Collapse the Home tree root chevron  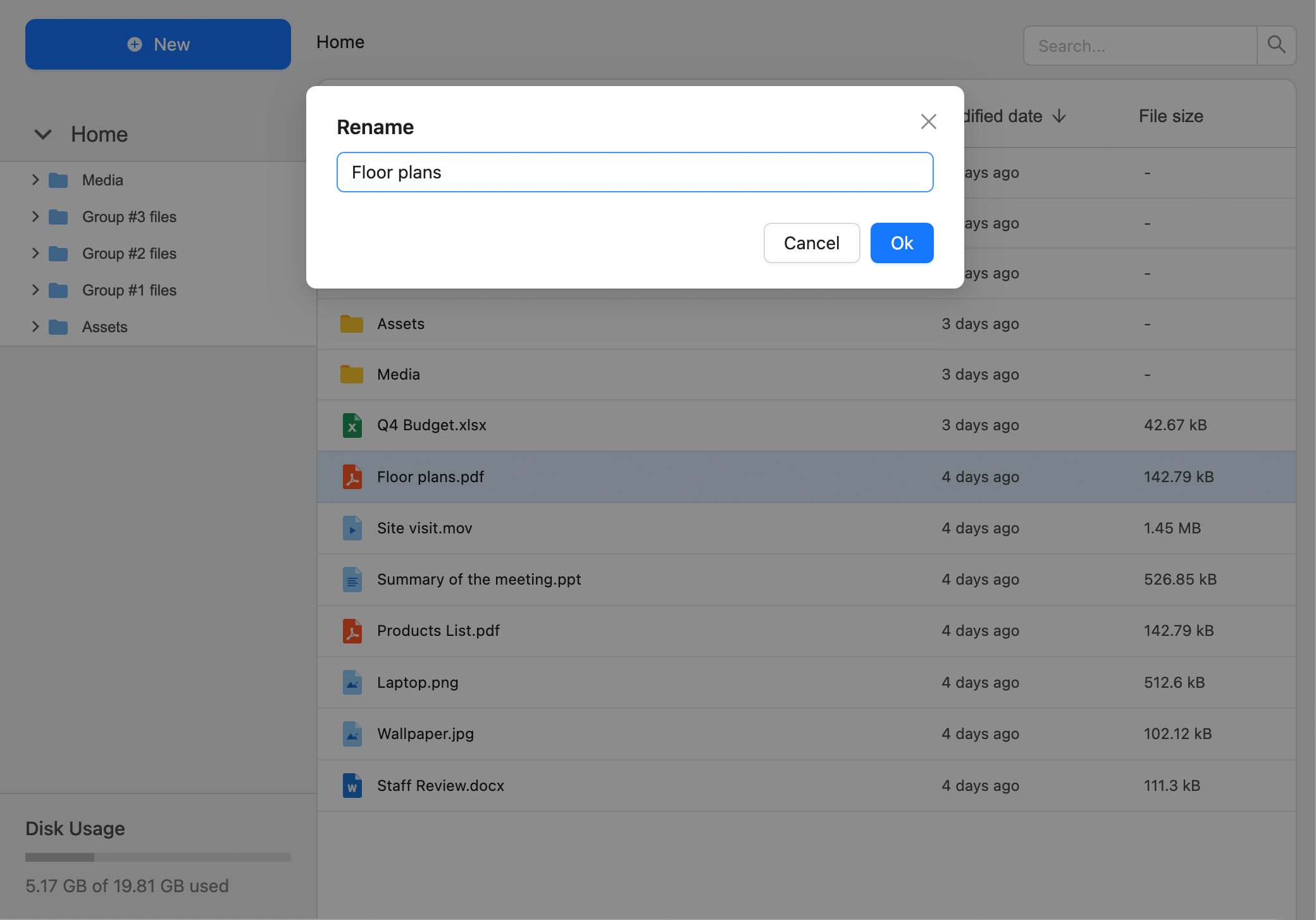(43, 135)
